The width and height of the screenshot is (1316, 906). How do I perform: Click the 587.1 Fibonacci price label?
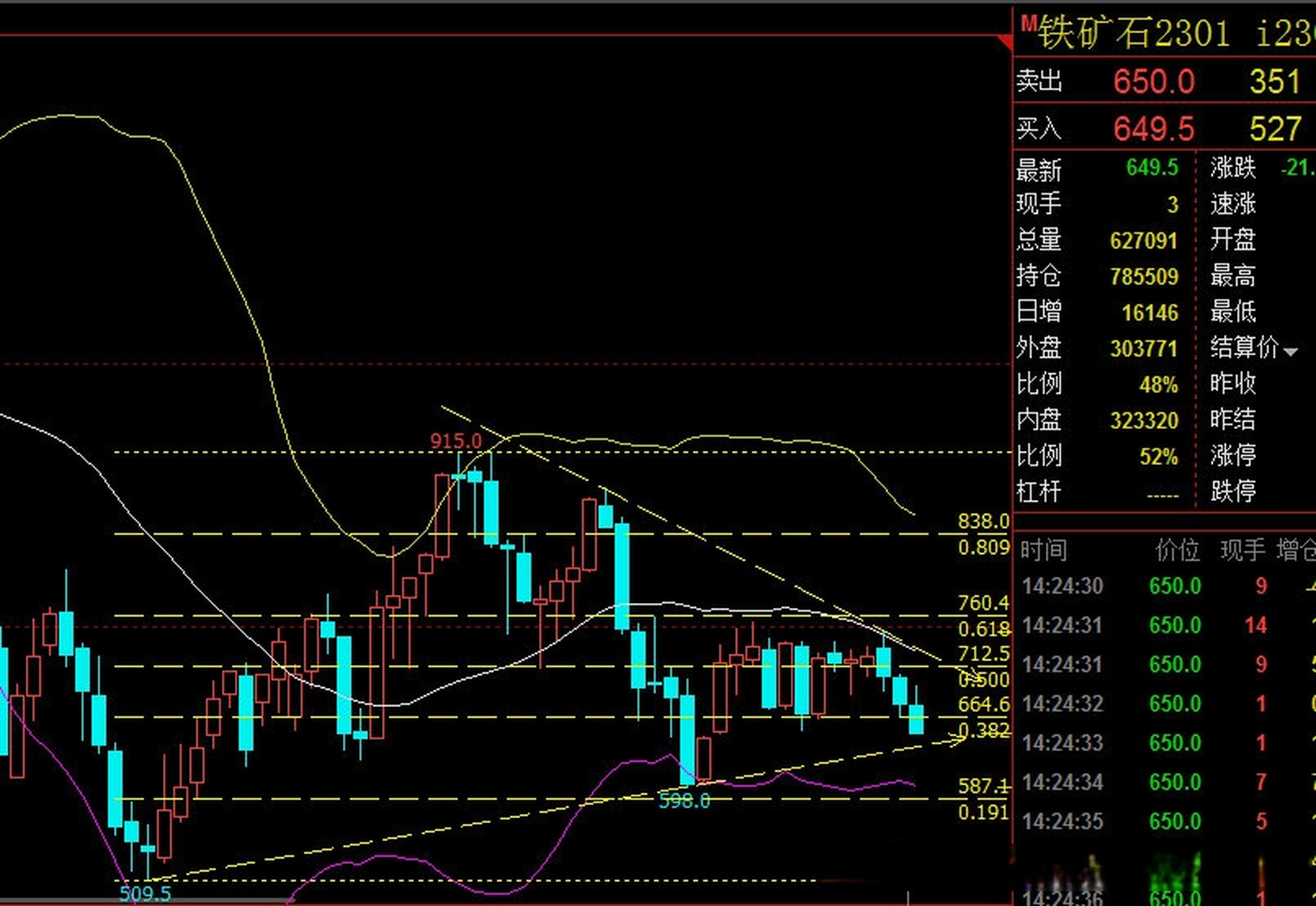coord(983,786)
